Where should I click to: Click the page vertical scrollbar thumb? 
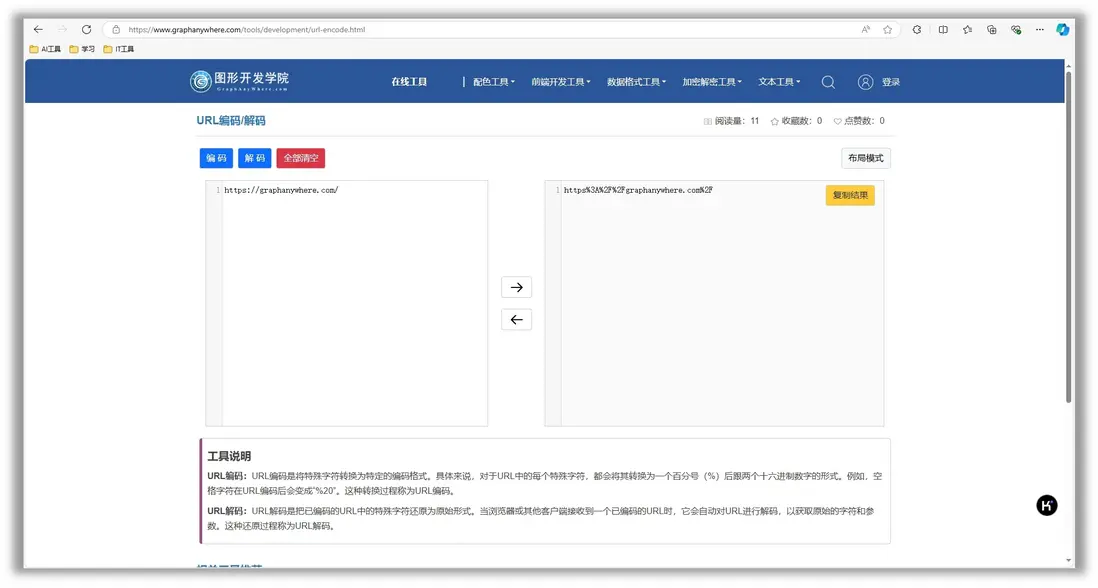(1069, 237)
